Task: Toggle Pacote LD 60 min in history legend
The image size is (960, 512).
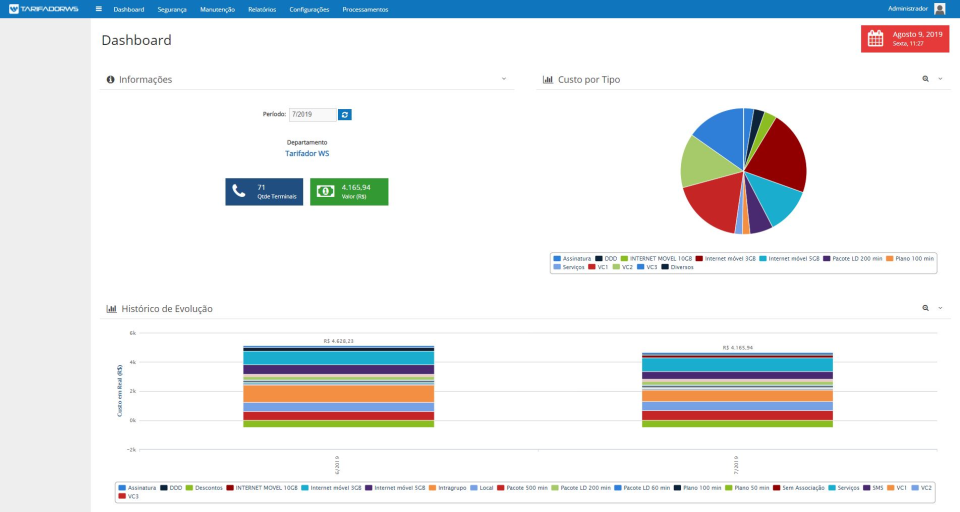Action: point(642,488)
